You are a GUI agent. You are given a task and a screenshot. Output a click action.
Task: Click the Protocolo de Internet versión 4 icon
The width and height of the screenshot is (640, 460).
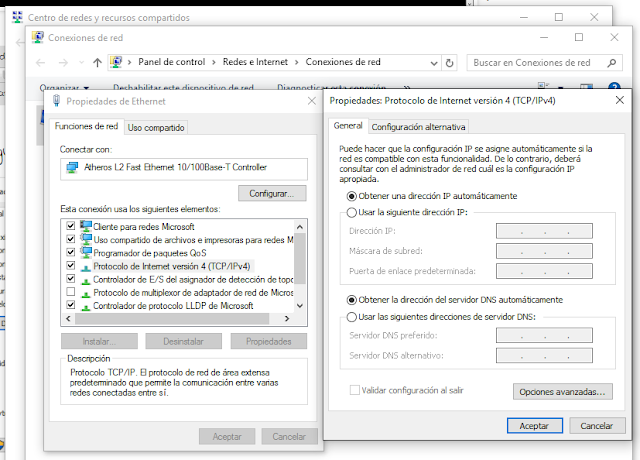86,268
